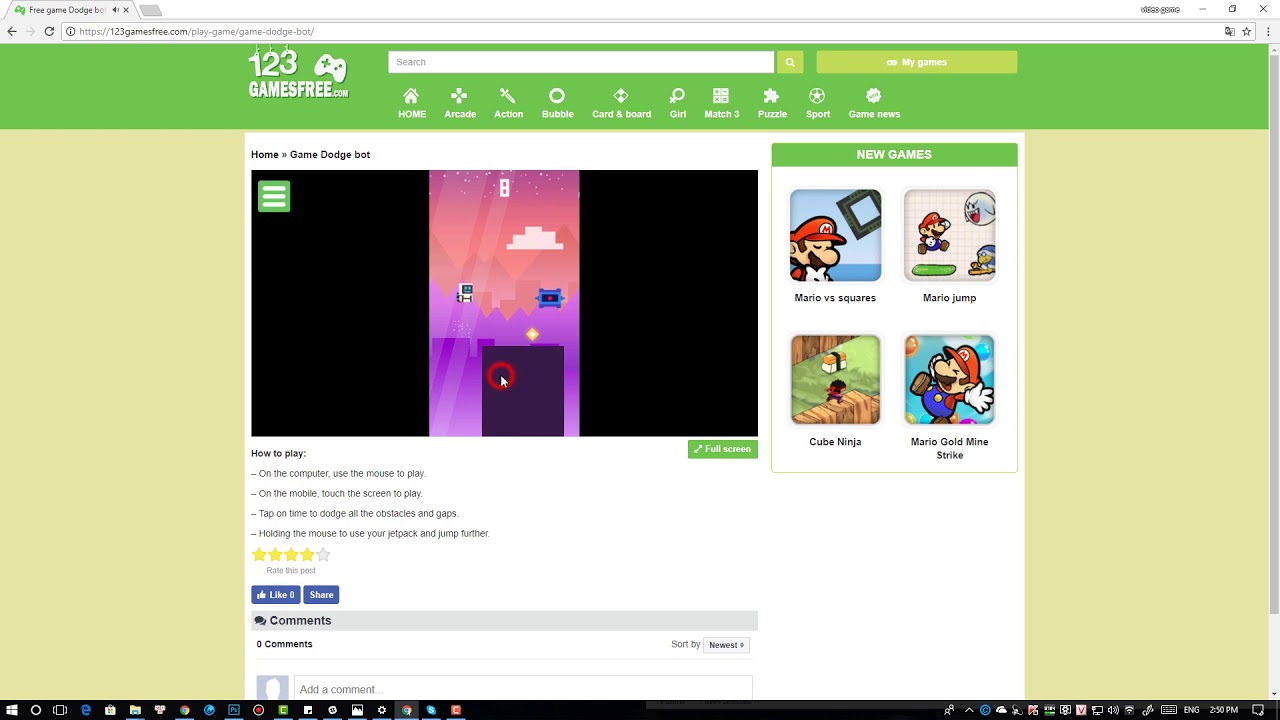Viewport: 1280px width, 720px height.
Task: Open the Action games category
Action: pyautogui.click(x=508, y=103)
